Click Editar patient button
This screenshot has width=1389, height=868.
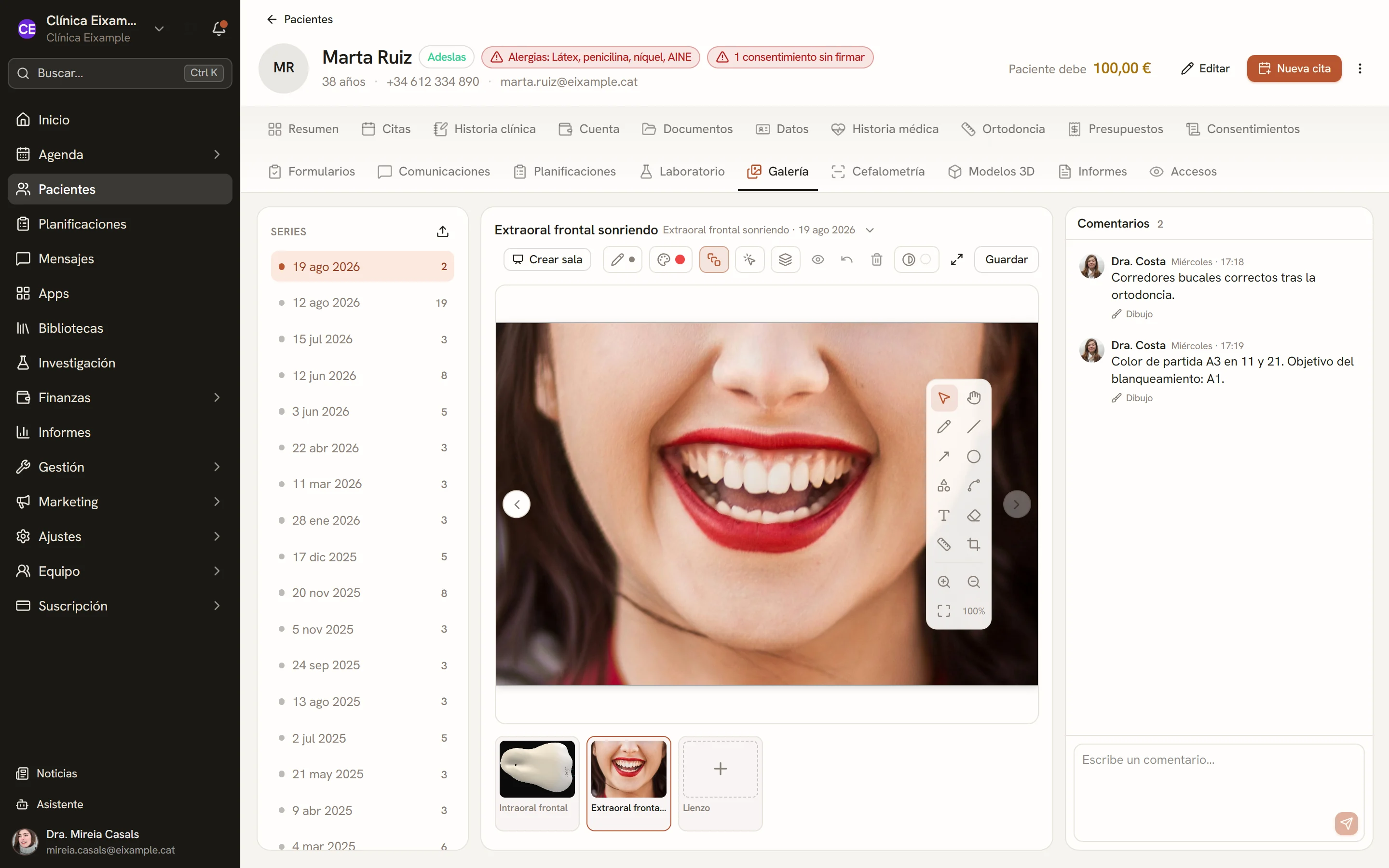pyautogui.click(x=1205, y=68)
